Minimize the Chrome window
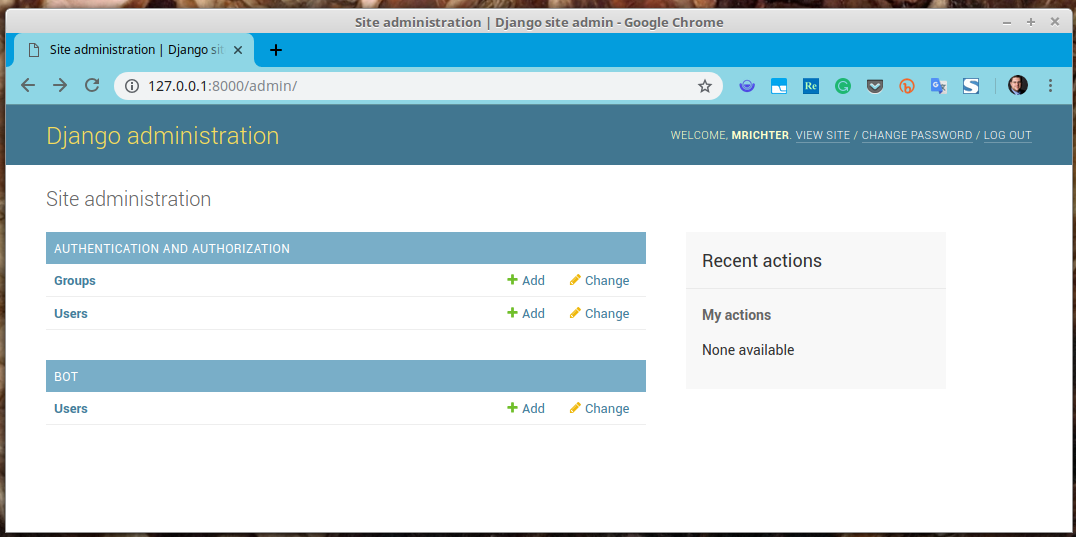This screenshot has width=1076, height=537. pos(1007,23)
